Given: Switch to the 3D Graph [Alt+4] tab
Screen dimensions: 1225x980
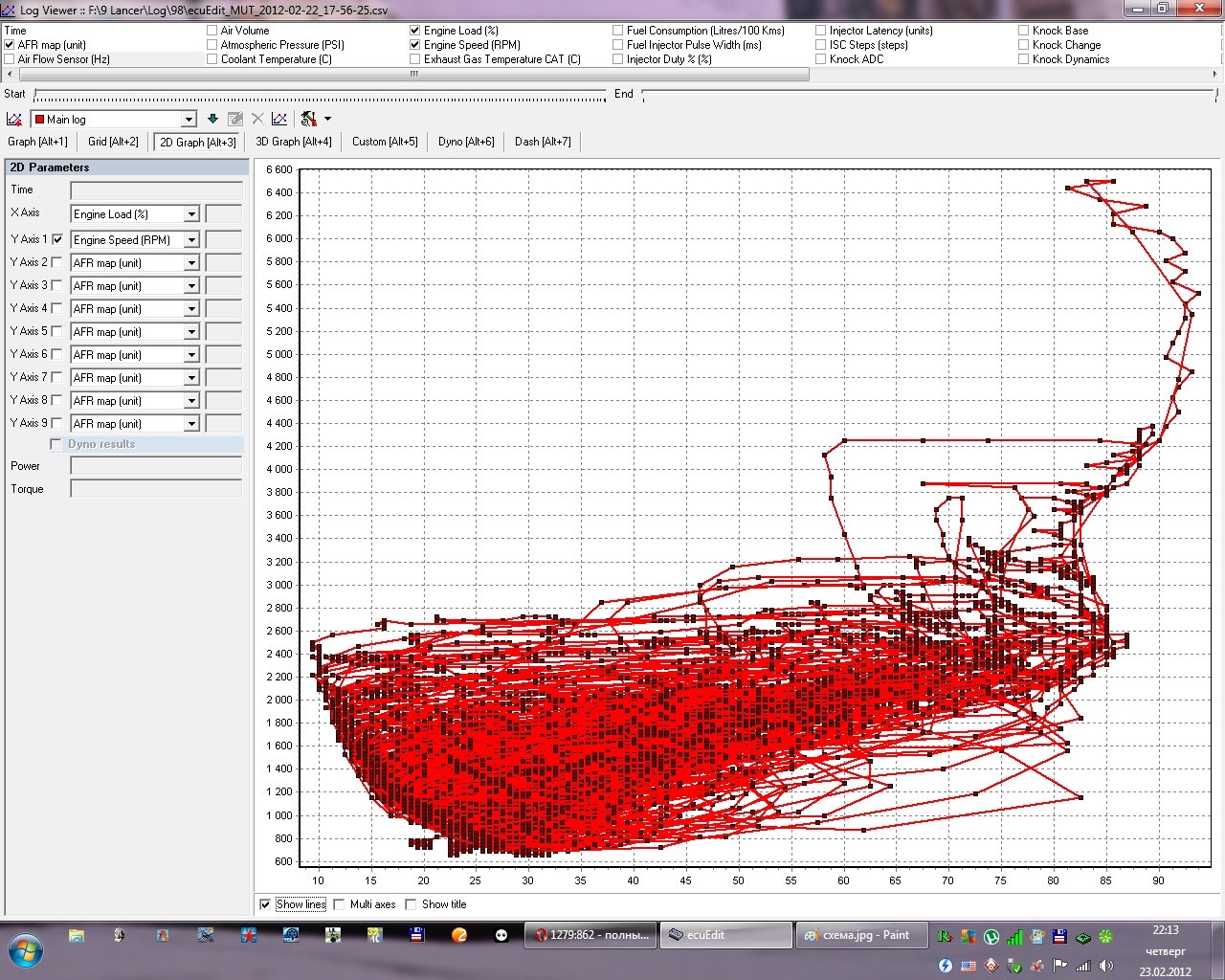Looking at the screenshot, I should point(294,142).
